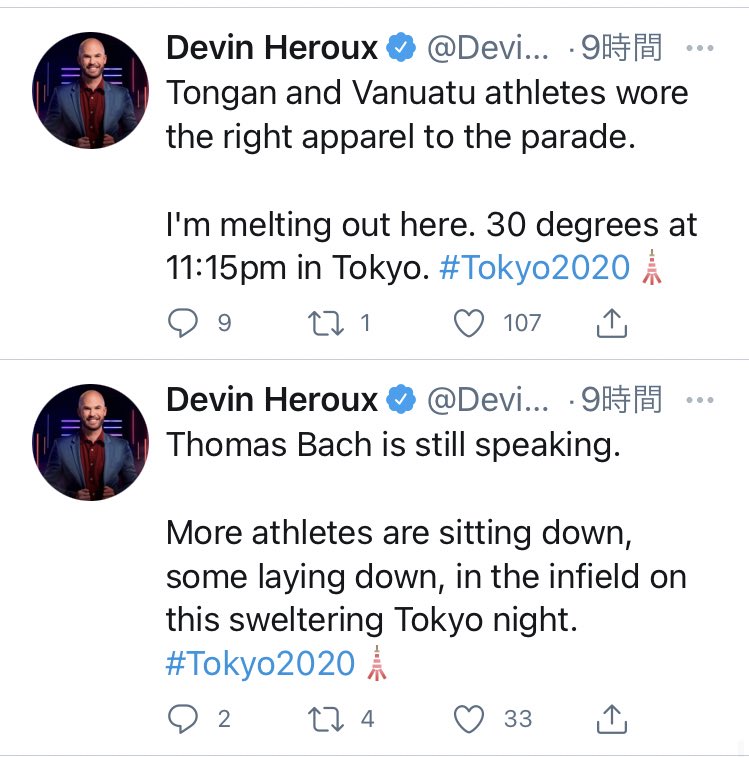Reply to the Tongan and Vanuatu athletes tweet
749x757 pixels.
pos(183,322)
